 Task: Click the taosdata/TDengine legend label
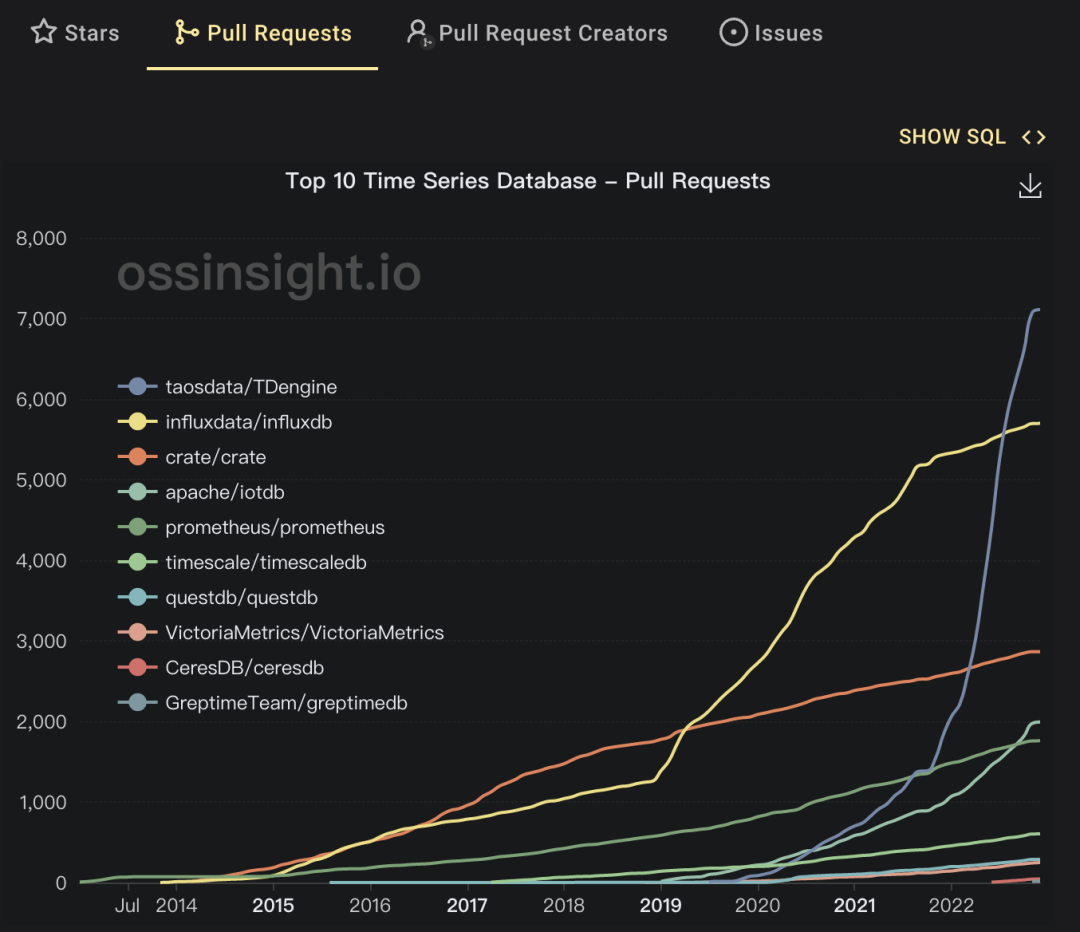251,387
